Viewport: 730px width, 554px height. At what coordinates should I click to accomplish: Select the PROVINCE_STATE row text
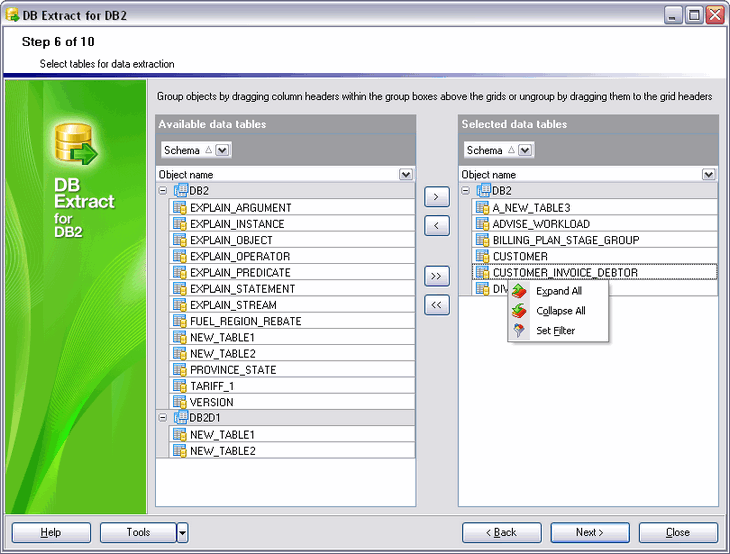[x=233, y=370]
